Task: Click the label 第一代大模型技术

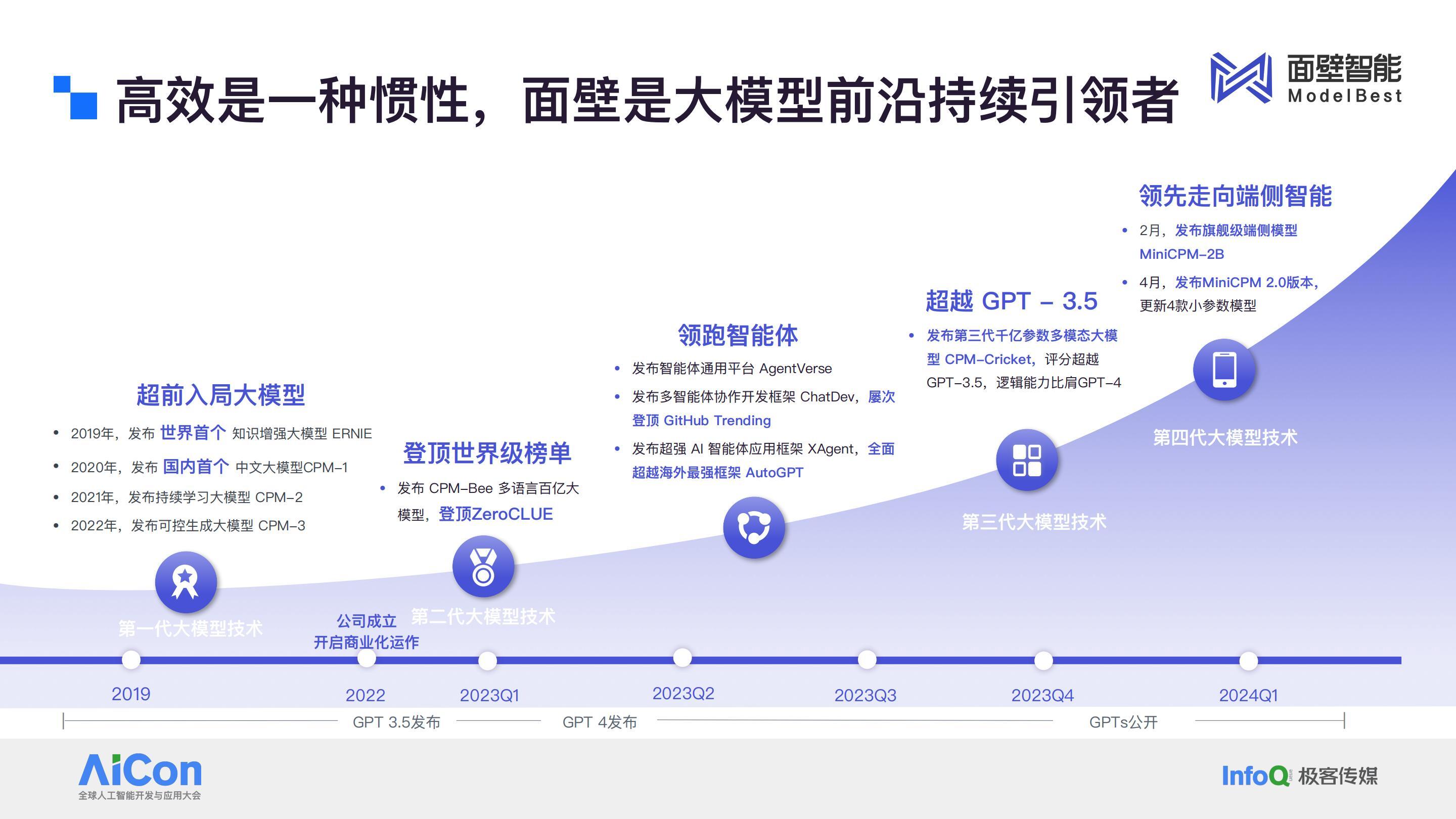Action: (191, 628)
